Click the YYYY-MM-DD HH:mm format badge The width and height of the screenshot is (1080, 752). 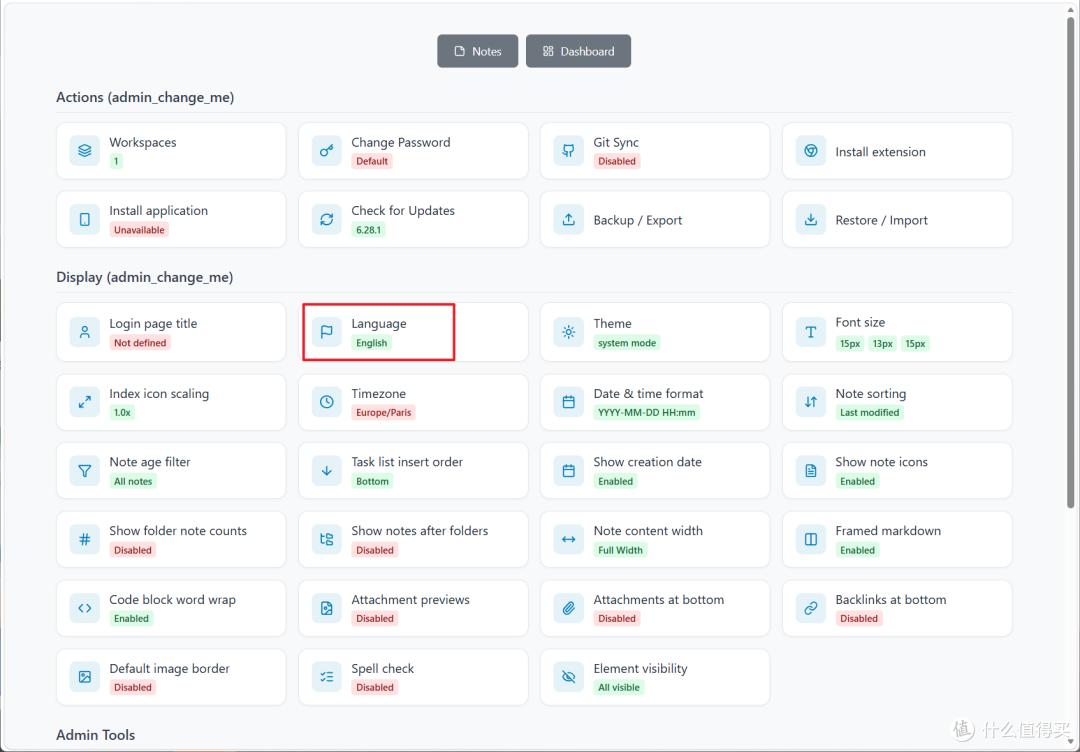(647, 412)
